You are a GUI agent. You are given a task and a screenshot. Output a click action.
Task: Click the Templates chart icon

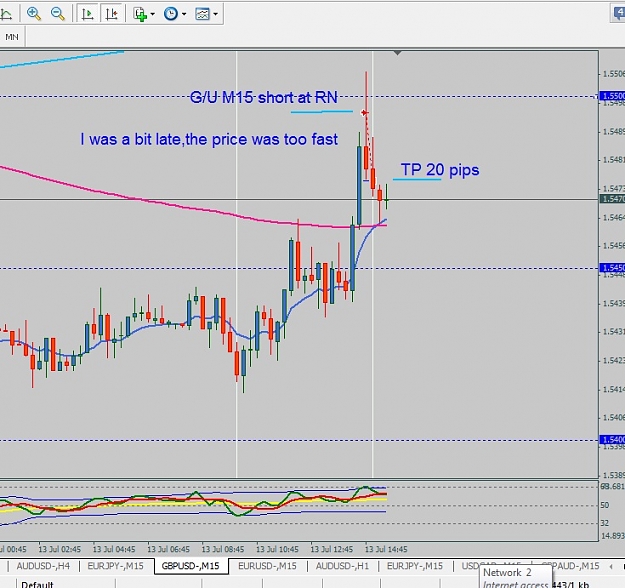202,14
